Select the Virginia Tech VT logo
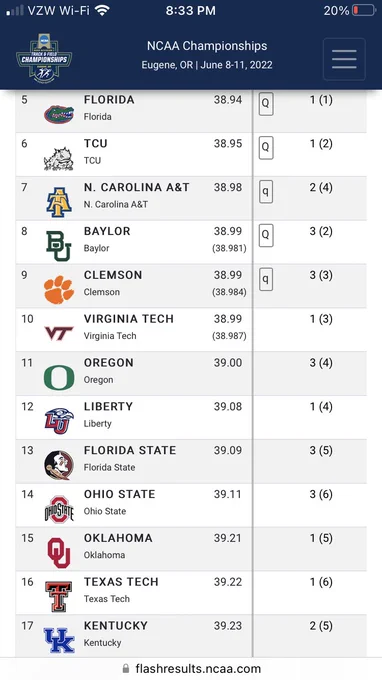Image resolution: width=382 pixels, height=680 pixels. click(59, 333)
